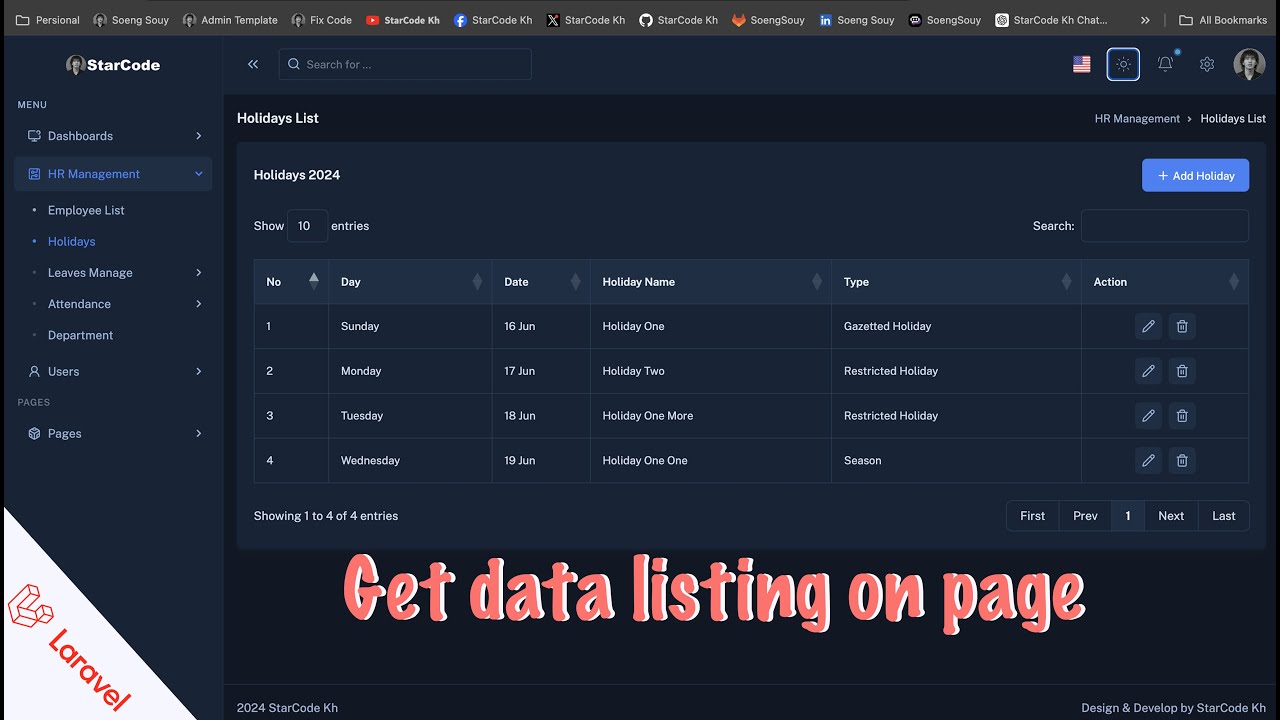Sort table by Day column
This screenshot has height=720, width=1280.
click(x=410, y=282)
